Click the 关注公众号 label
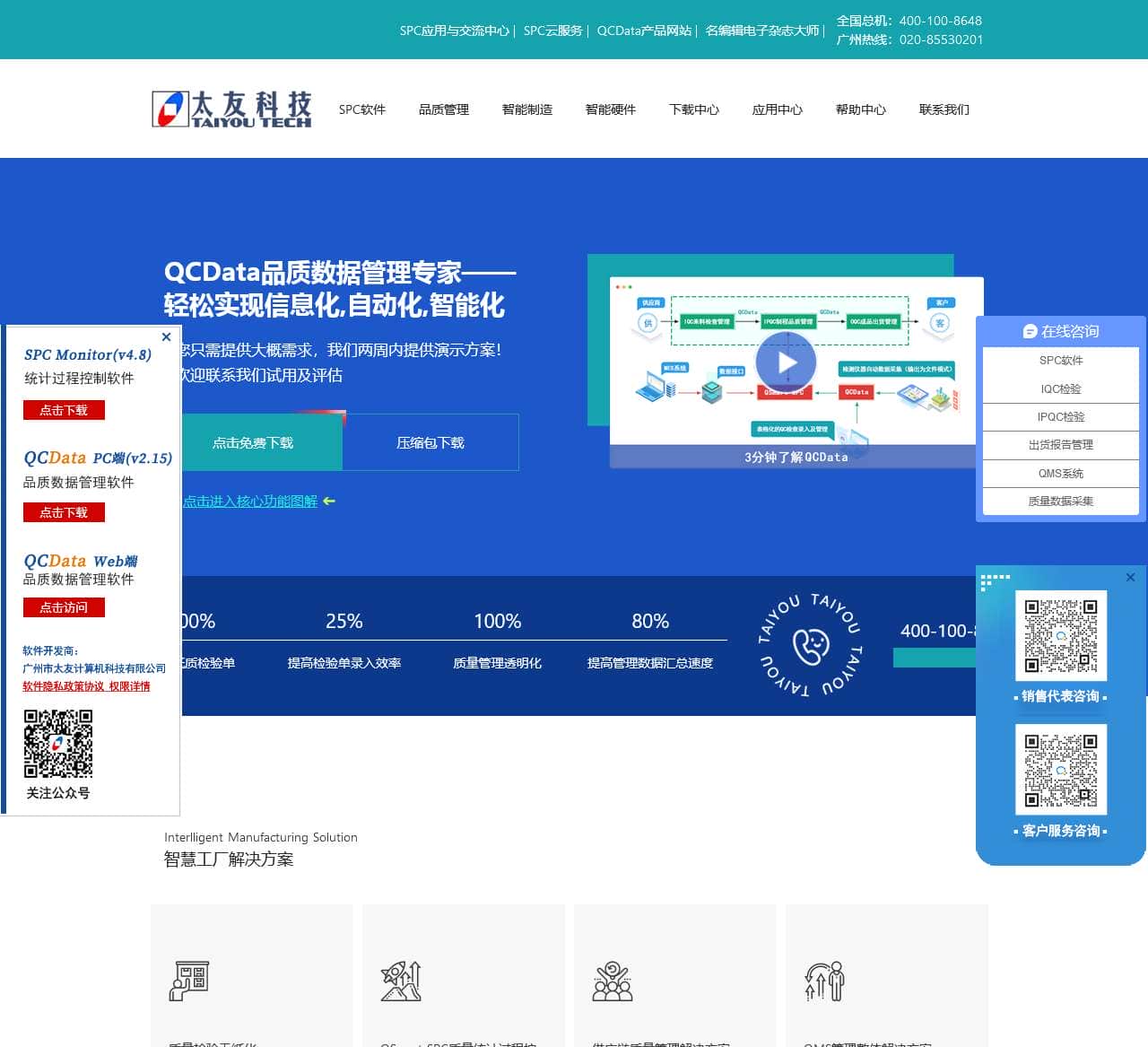Viewport: 1148px width, 1047px height. click(x=58, y=793)
